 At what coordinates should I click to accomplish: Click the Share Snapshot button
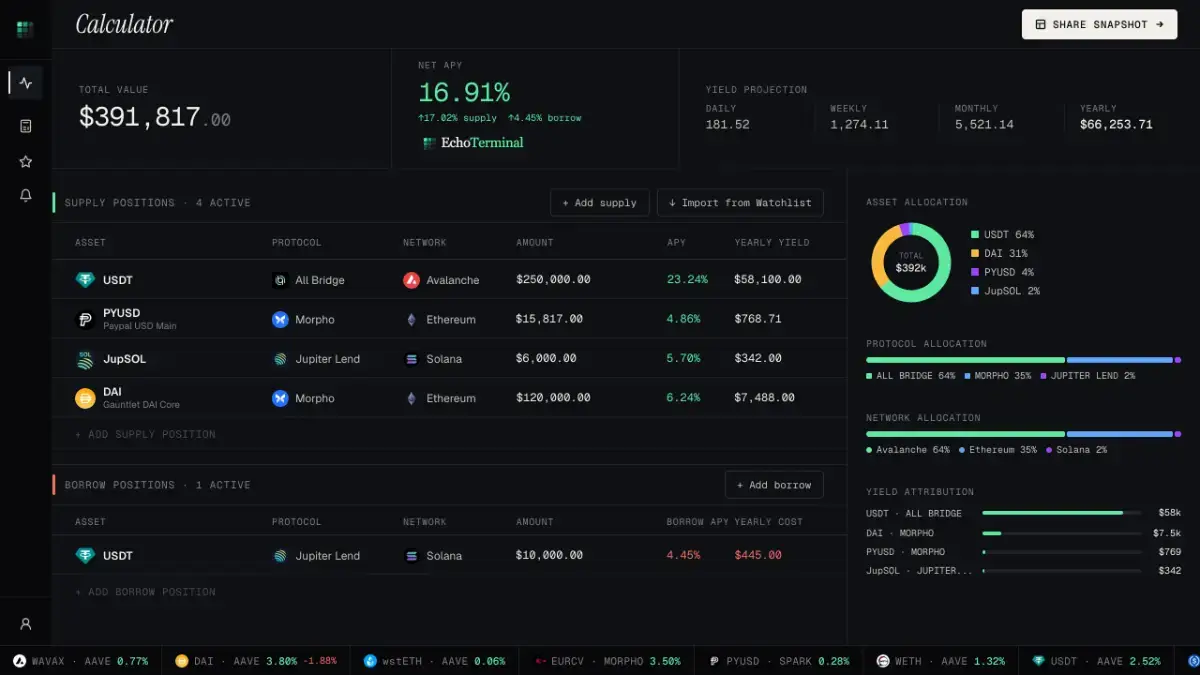[x=1099, y=24]
